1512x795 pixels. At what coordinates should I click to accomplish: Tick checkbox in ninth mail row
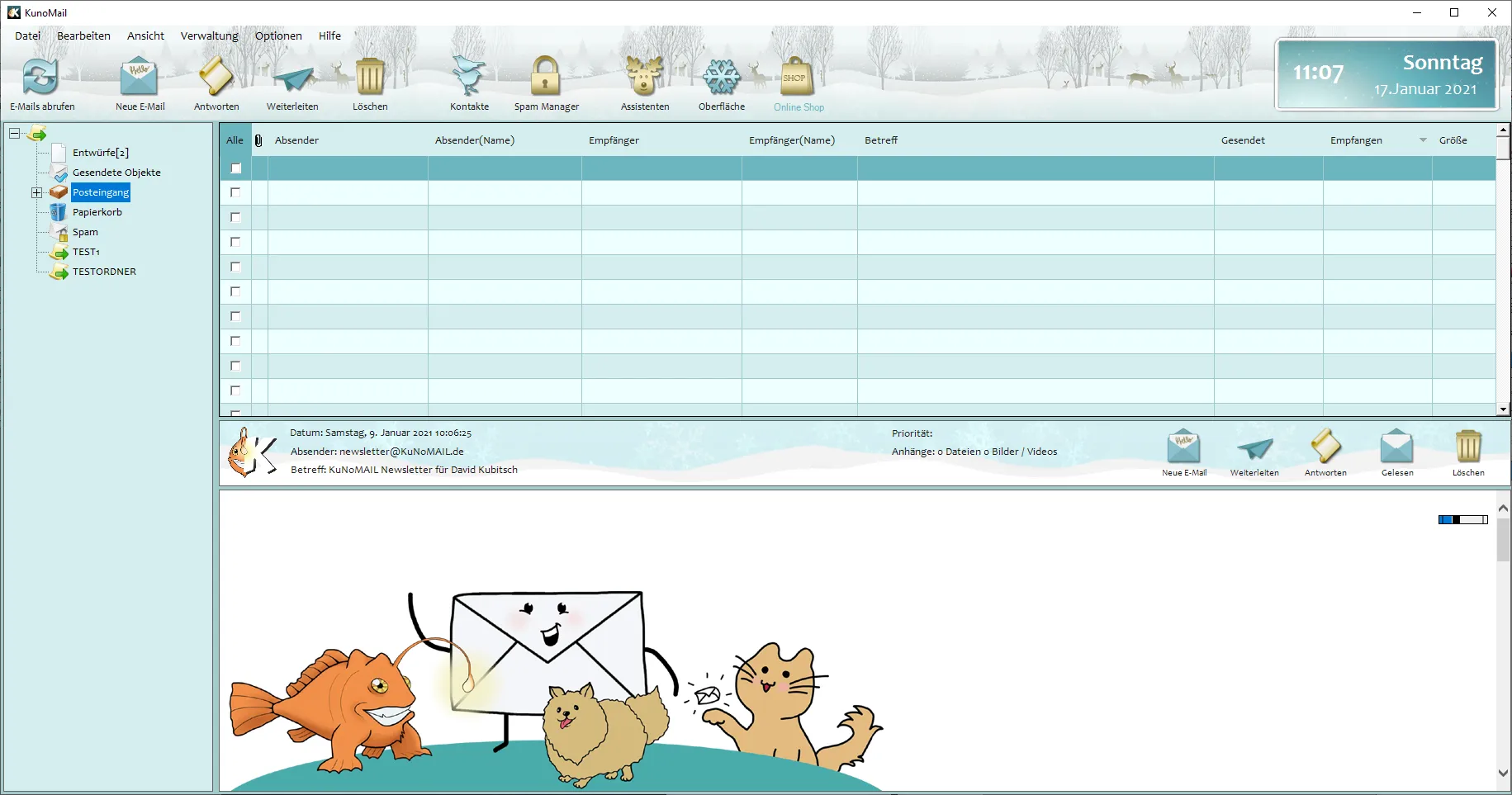(235, 366)
